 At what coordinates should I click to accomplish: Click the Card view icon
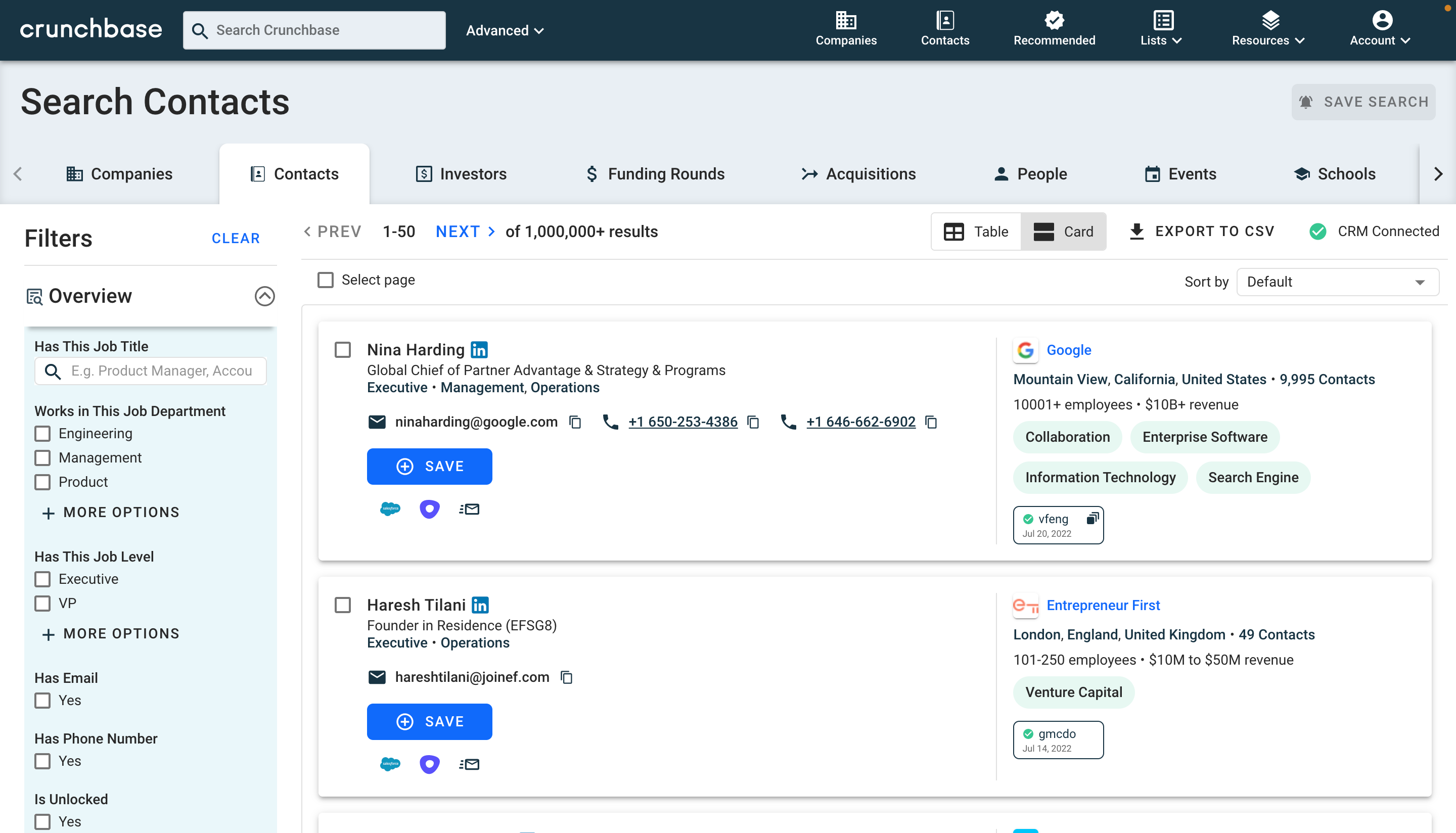tap(1044, 231)
